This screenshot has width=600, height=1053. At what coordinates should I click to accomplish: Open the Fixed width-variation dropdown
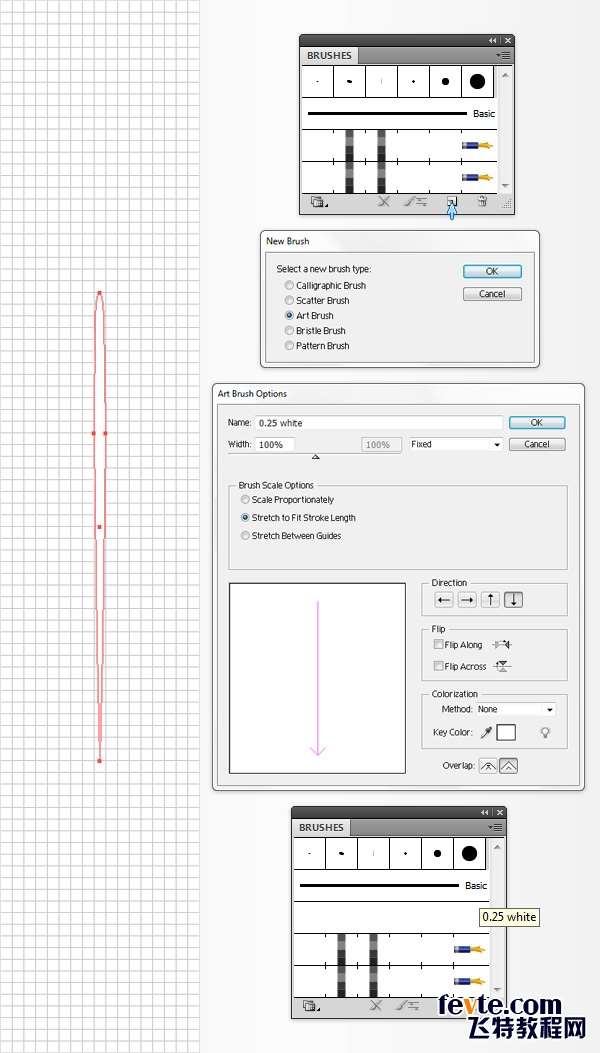pyautogui.click(x=456, y=444)
